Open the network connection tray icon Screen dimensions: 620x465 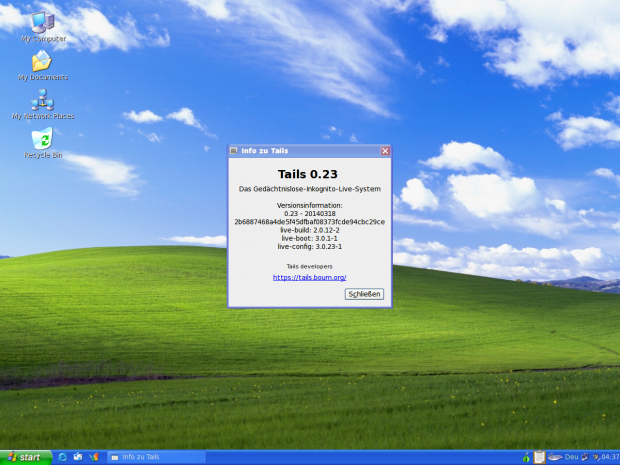(x=585, y=457)
